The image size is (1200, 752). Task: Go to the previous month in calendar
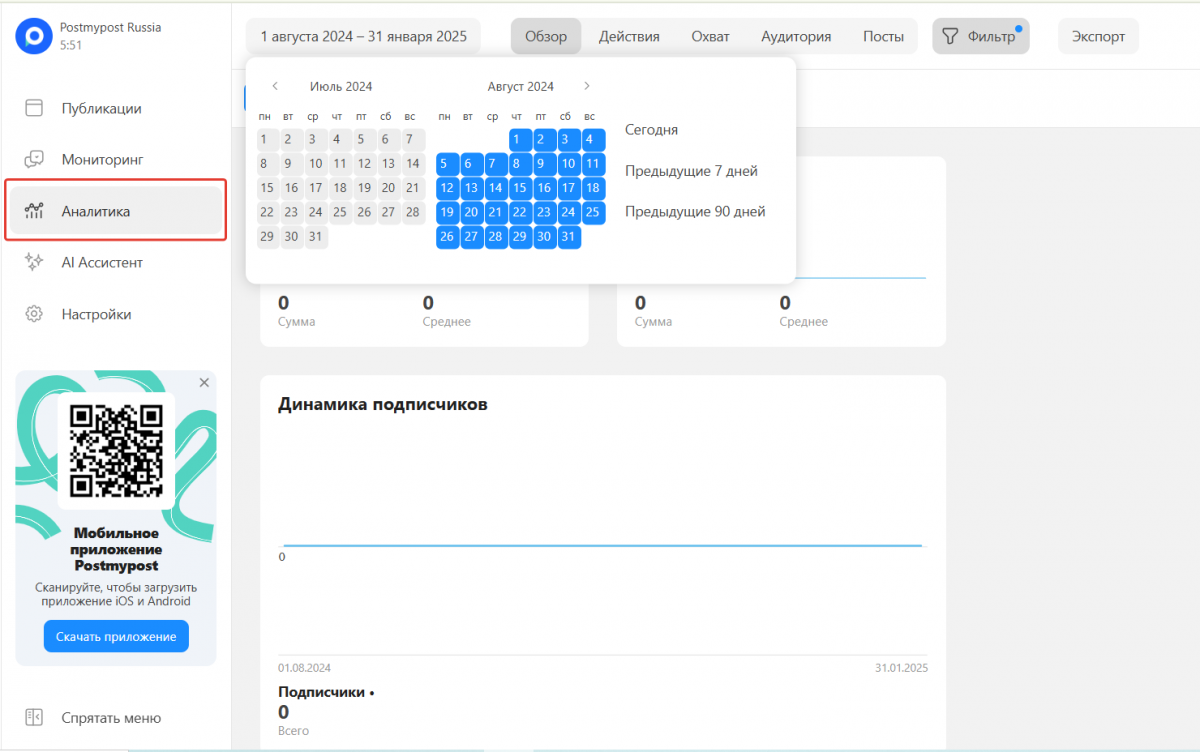click(275, 86)
